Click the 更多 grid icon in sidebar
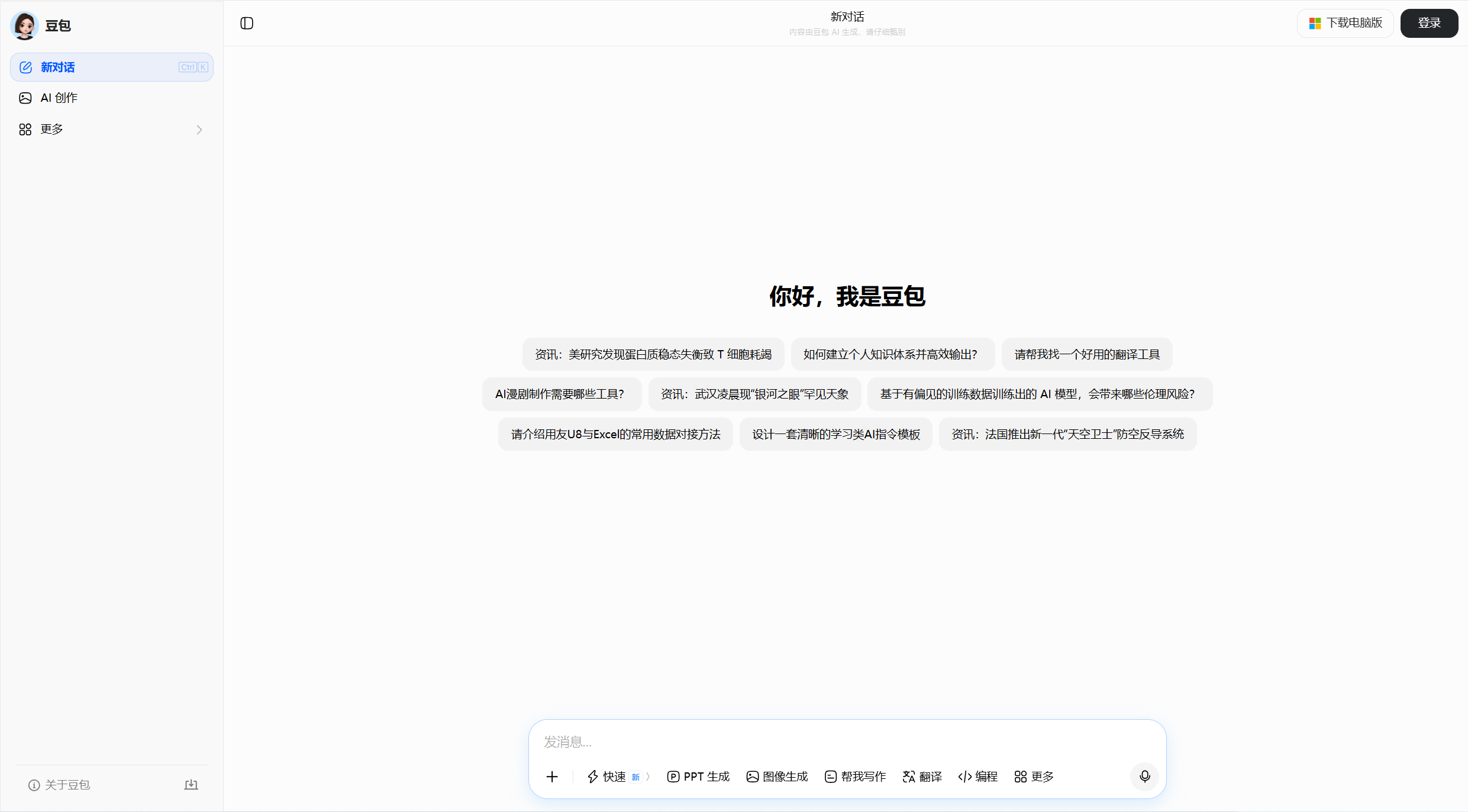This screenshot has height=812, width=1468. [25, 130]
